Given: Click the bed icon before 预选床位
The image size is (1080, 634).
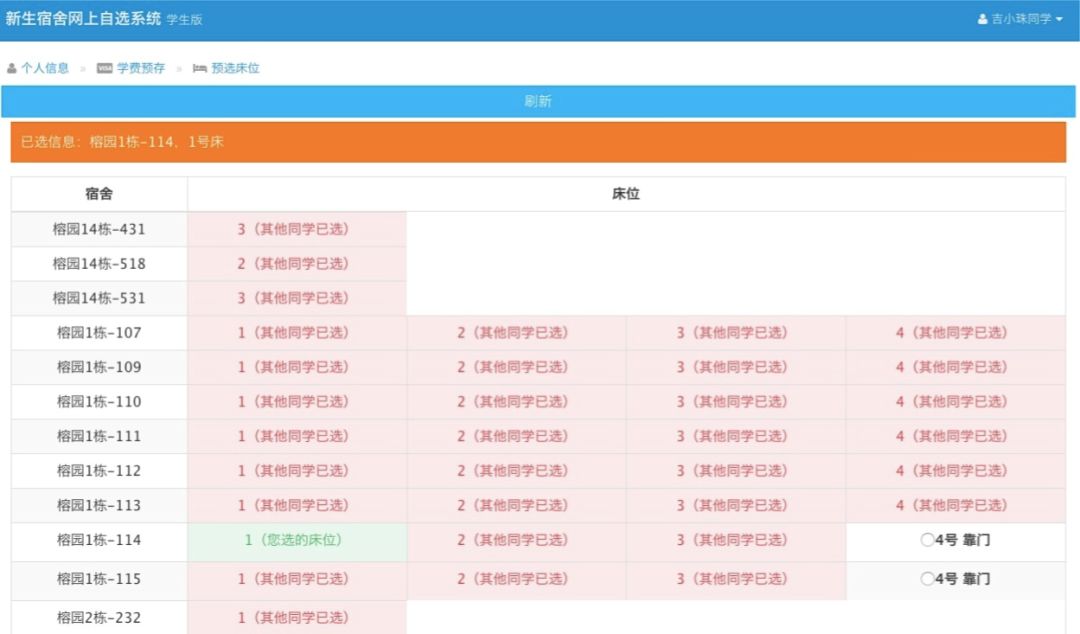Looking at the screenshot, I should pyautogui.click(x=200, y=68).
